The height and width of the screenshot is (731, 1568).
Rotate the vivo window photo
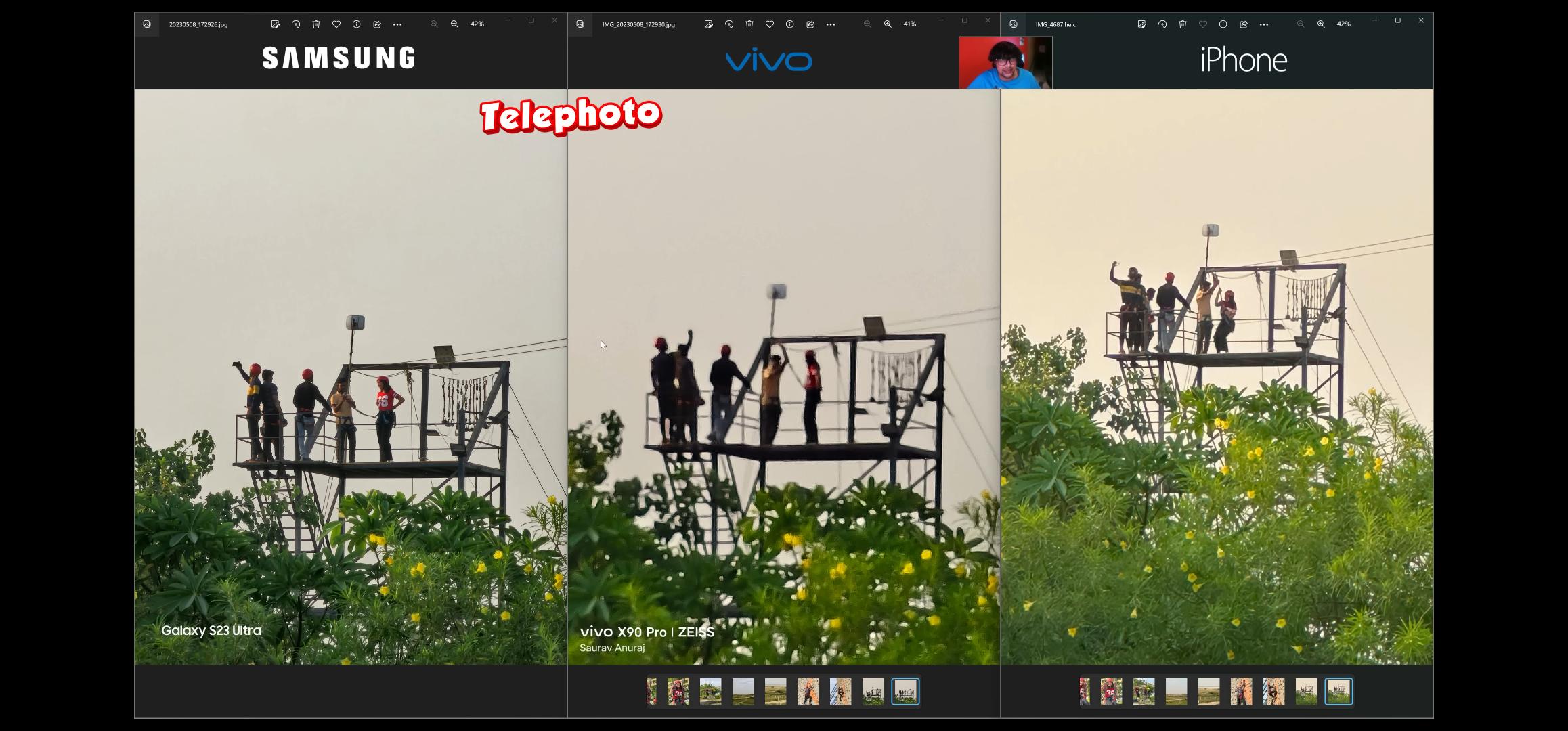click(729, 24)
